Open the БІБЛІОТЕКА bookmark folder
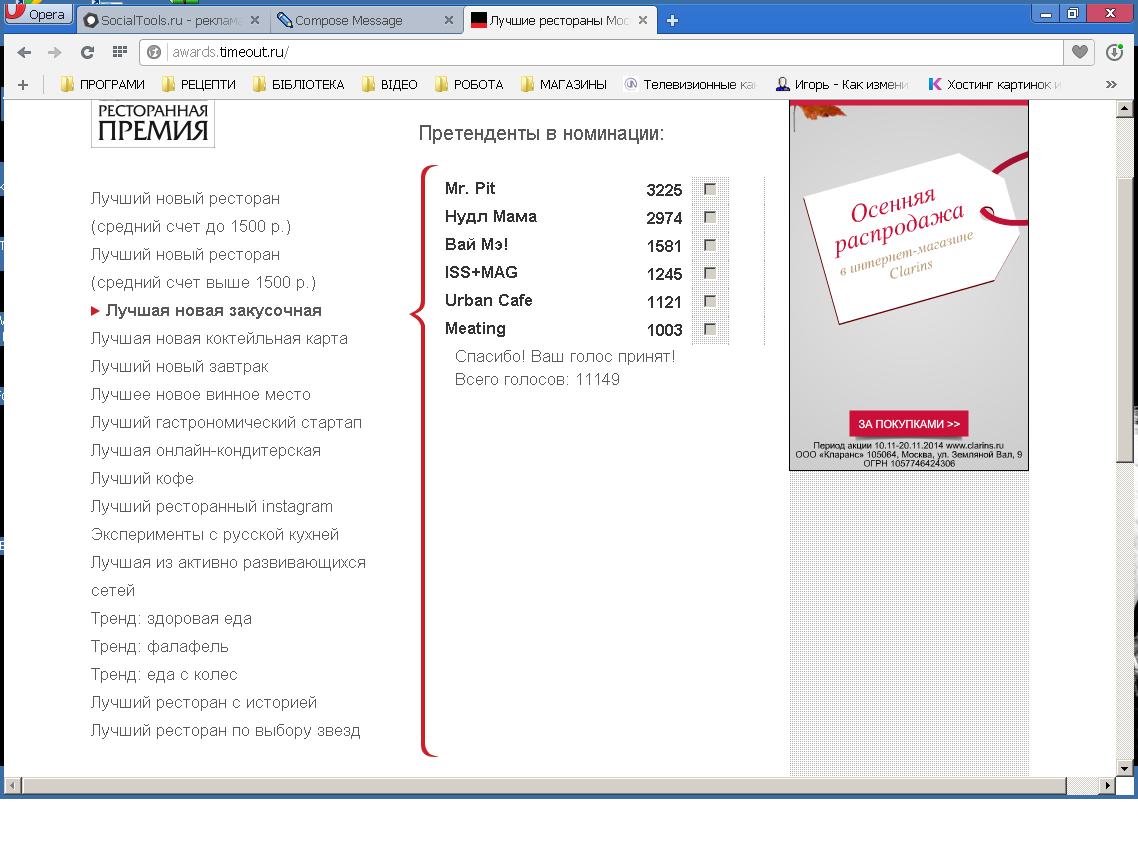1138x857 pixels. [x=298, y=84]
